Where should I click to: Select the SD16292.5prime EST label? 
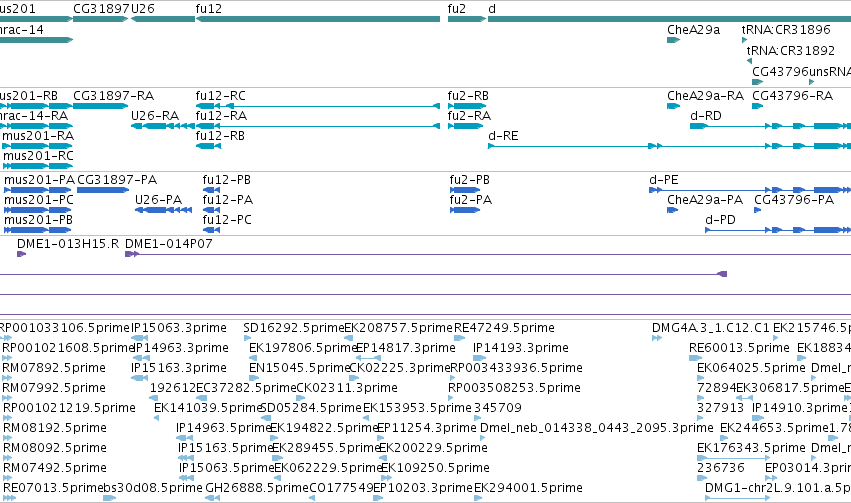(294, 328)
